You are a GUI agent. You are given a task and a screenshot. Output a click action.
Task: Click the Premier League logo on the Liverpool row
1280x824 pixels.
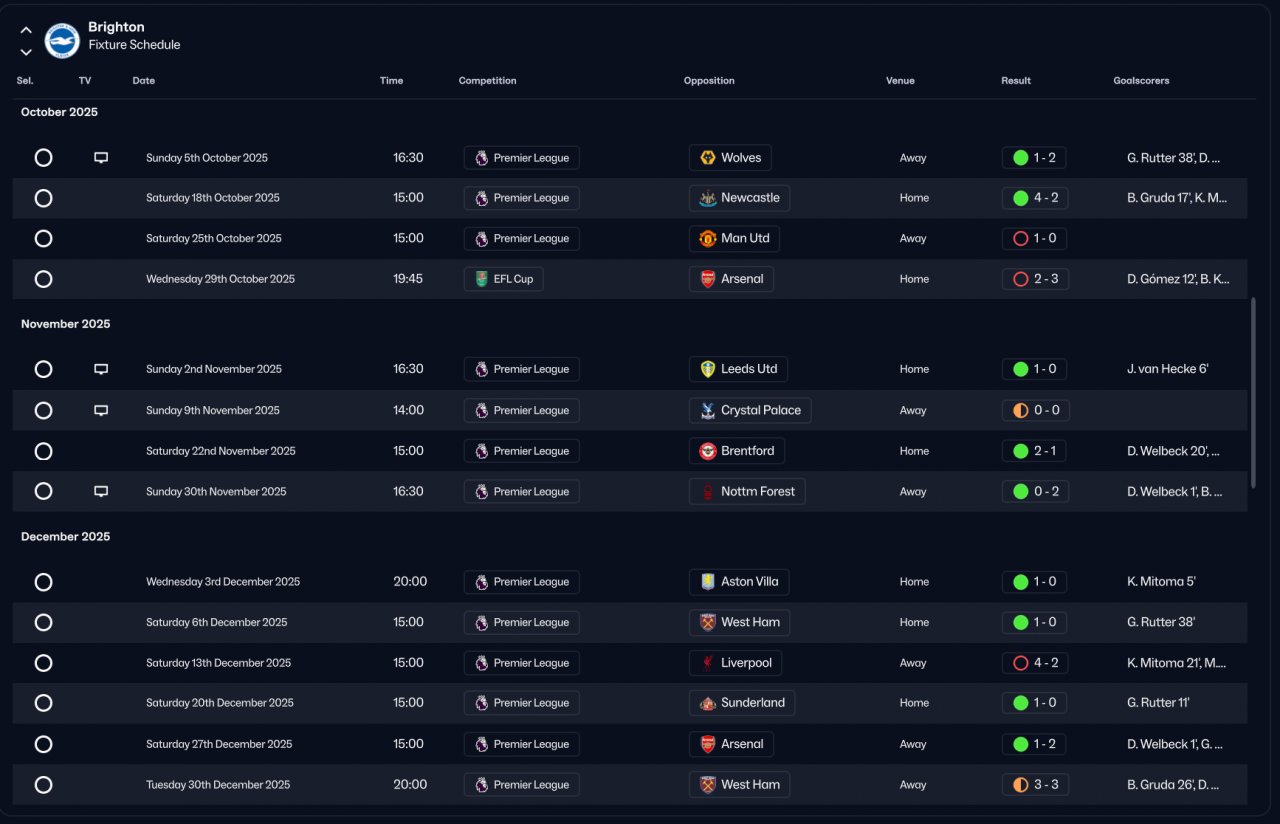point(481,663)
